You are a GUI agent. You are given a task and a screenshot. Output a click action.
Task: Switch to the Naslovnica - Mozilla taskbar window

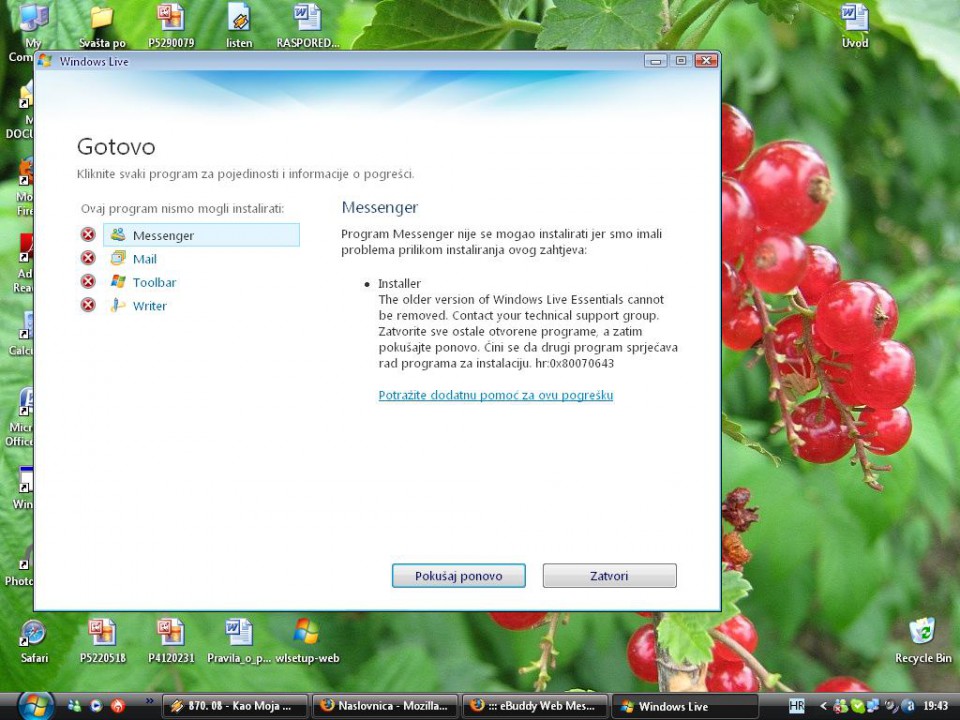coord(386,706)
